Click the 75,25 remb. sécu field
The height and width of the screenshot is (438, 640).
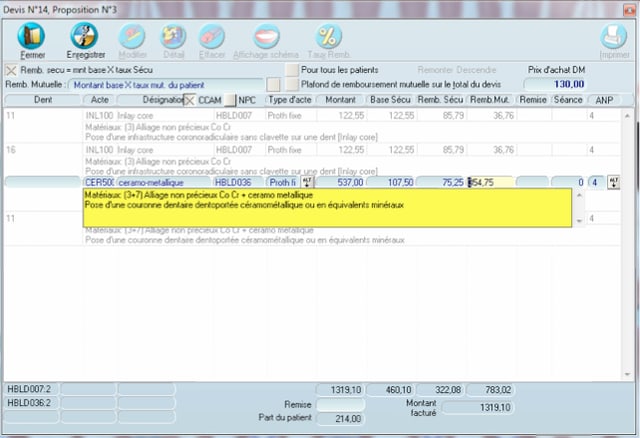[441, 182]
